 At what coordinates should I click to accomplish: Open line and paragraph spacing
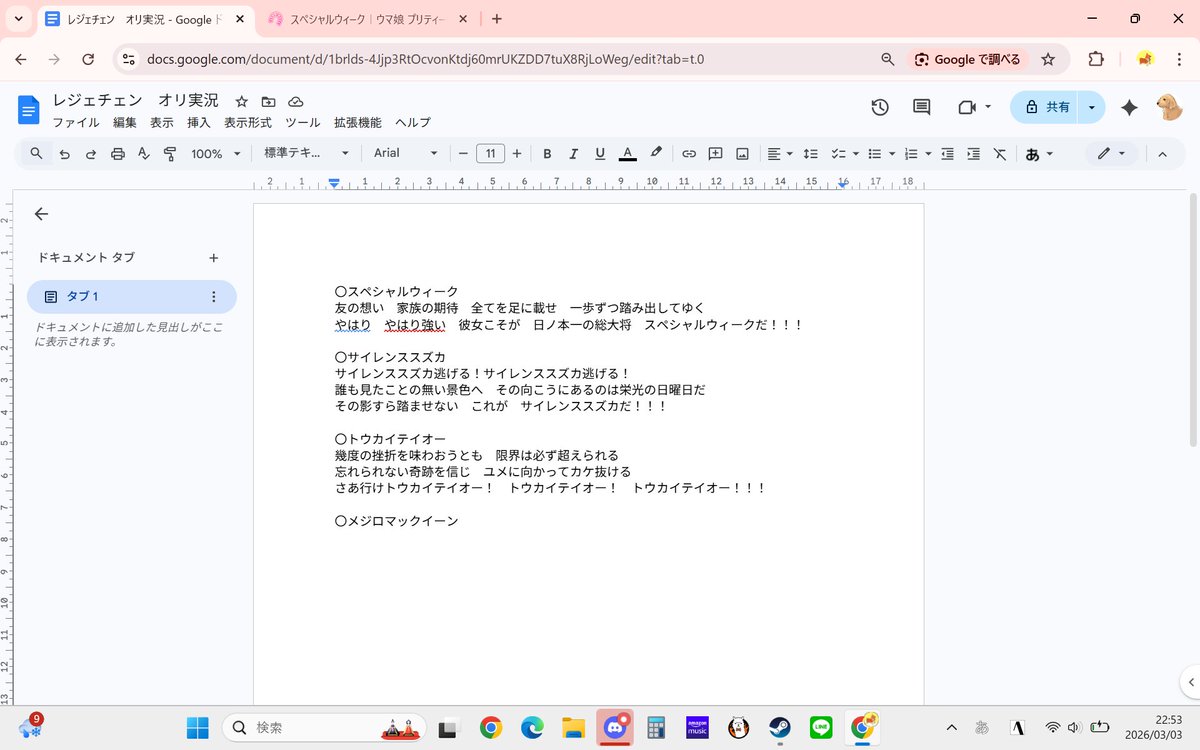[811, 154]
